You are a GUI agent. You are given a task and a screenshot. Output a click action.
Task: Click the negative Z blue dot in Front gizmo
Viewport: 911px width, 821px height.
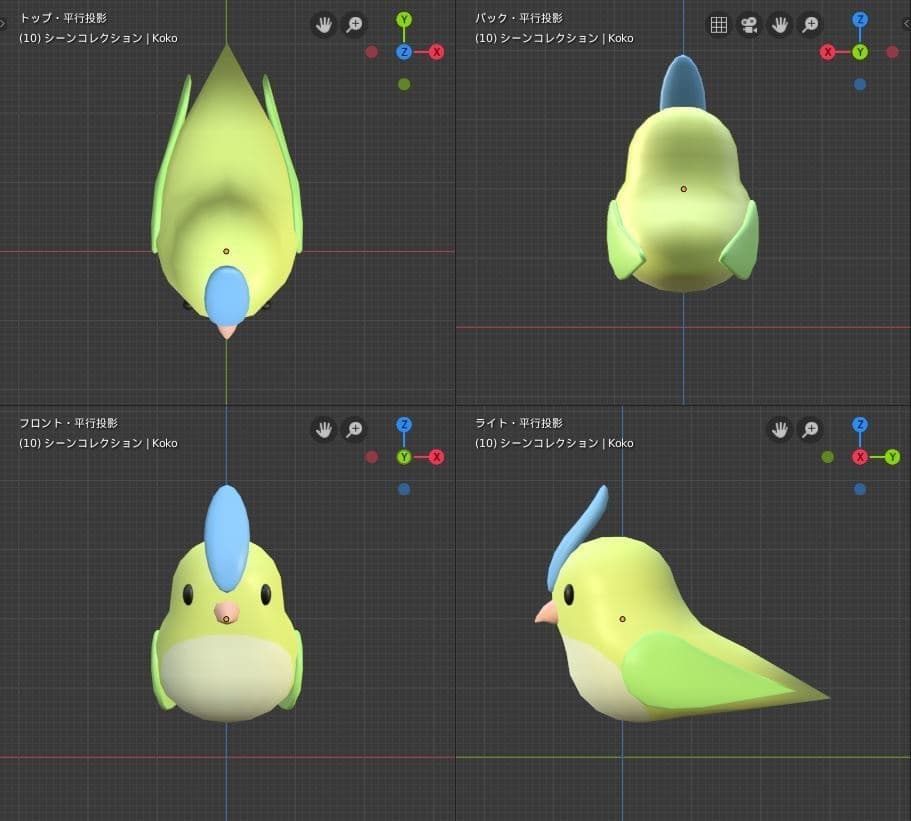404,489
